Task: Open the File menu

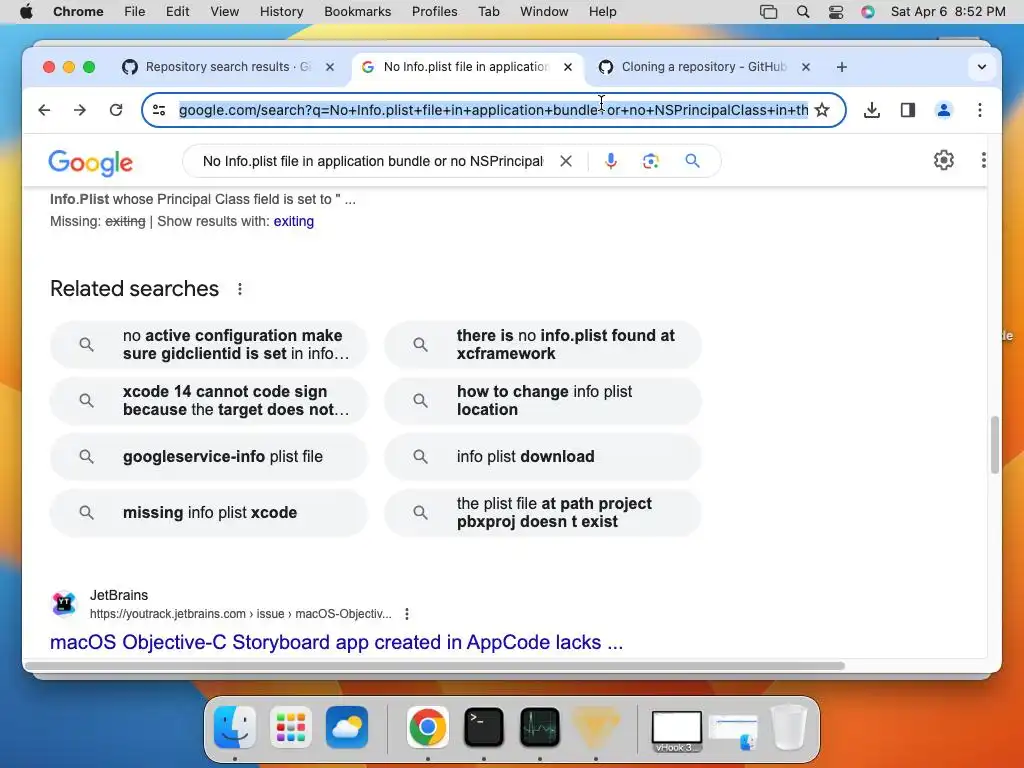Action: pos(135,12)
